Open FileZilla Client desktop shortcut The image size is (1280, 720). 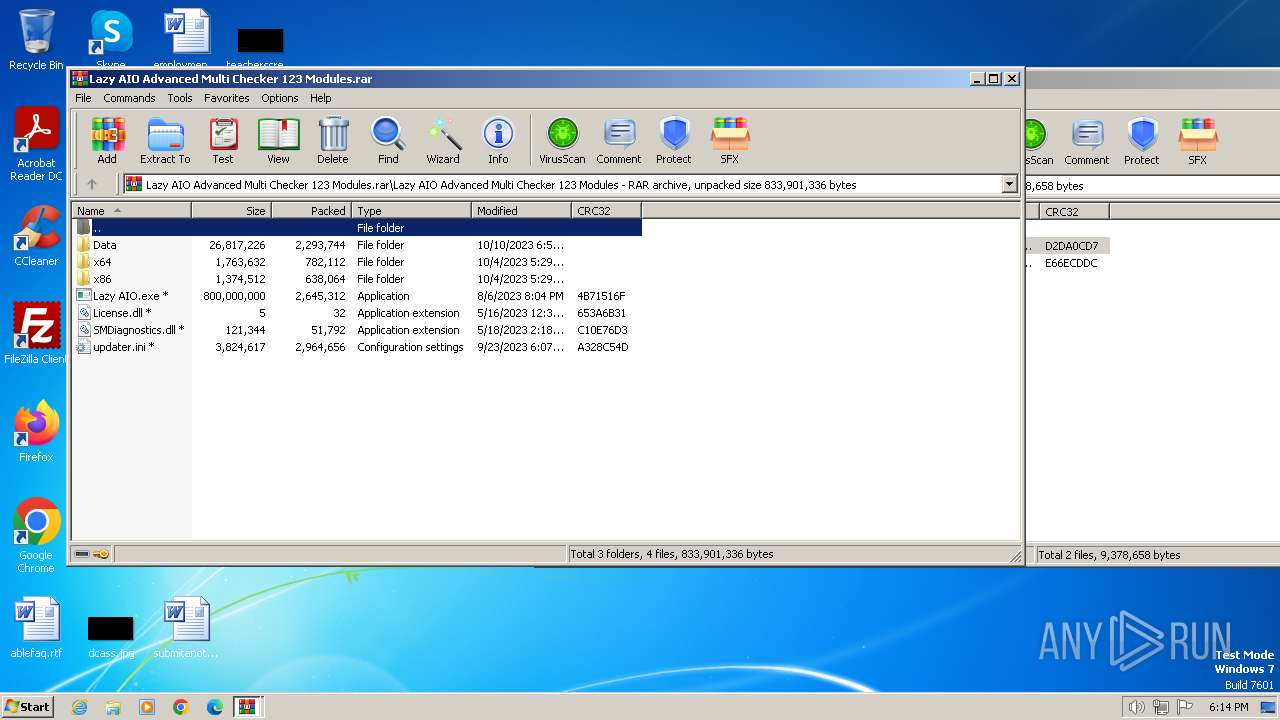36,334
